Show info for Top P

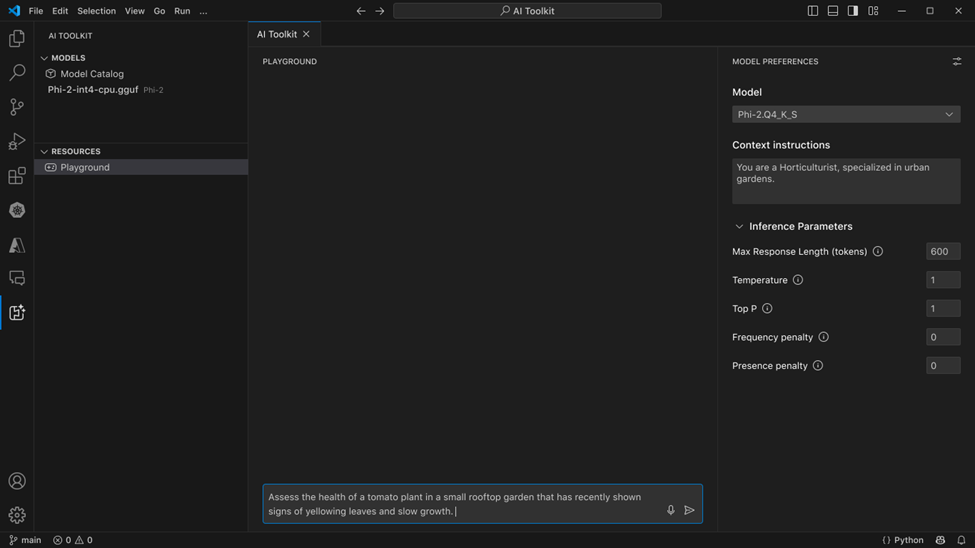(767, 309)
